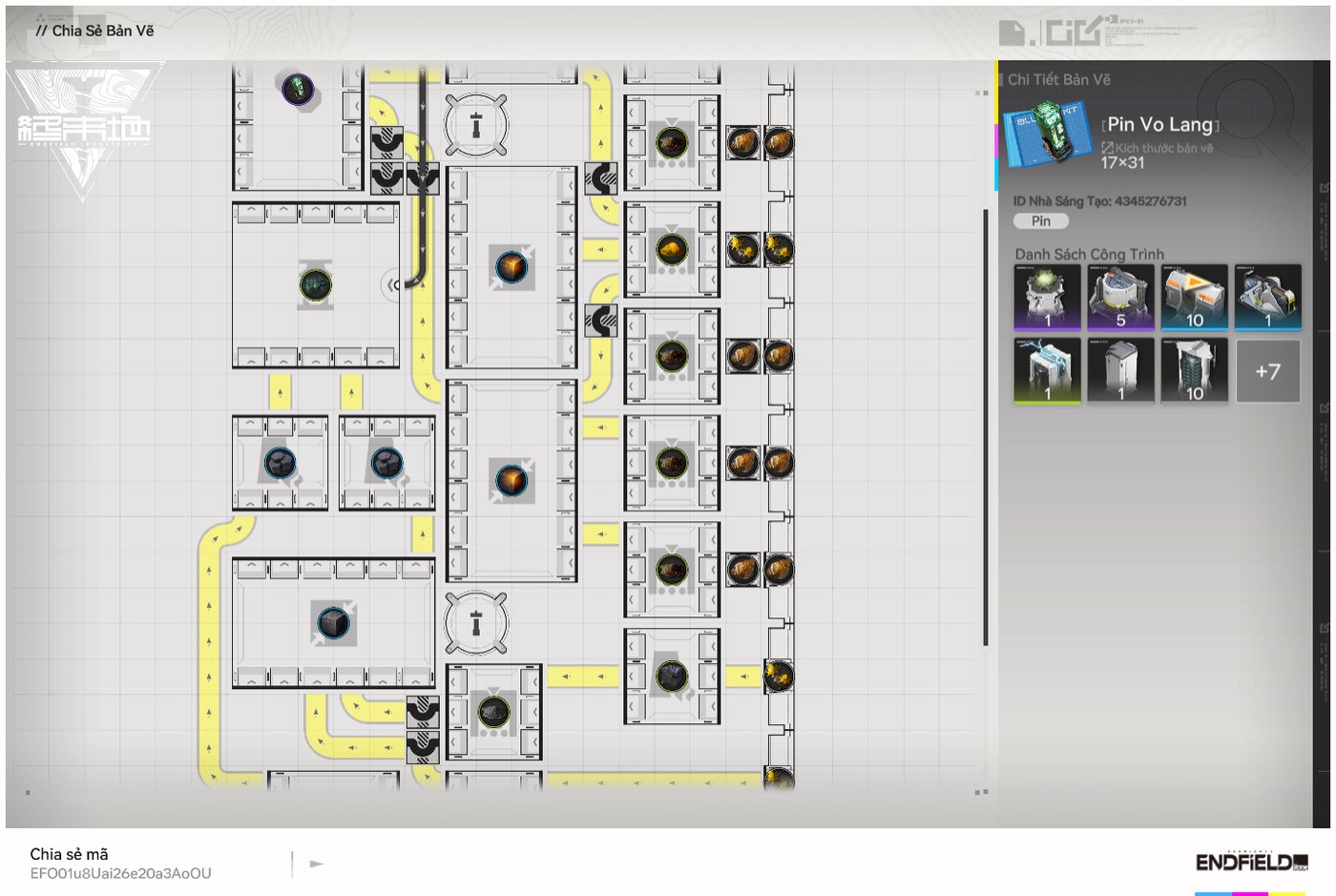Screen dimensions: 1336x896
Task: Click the arrow icon next to share code
Action: [x=317, y=865]
